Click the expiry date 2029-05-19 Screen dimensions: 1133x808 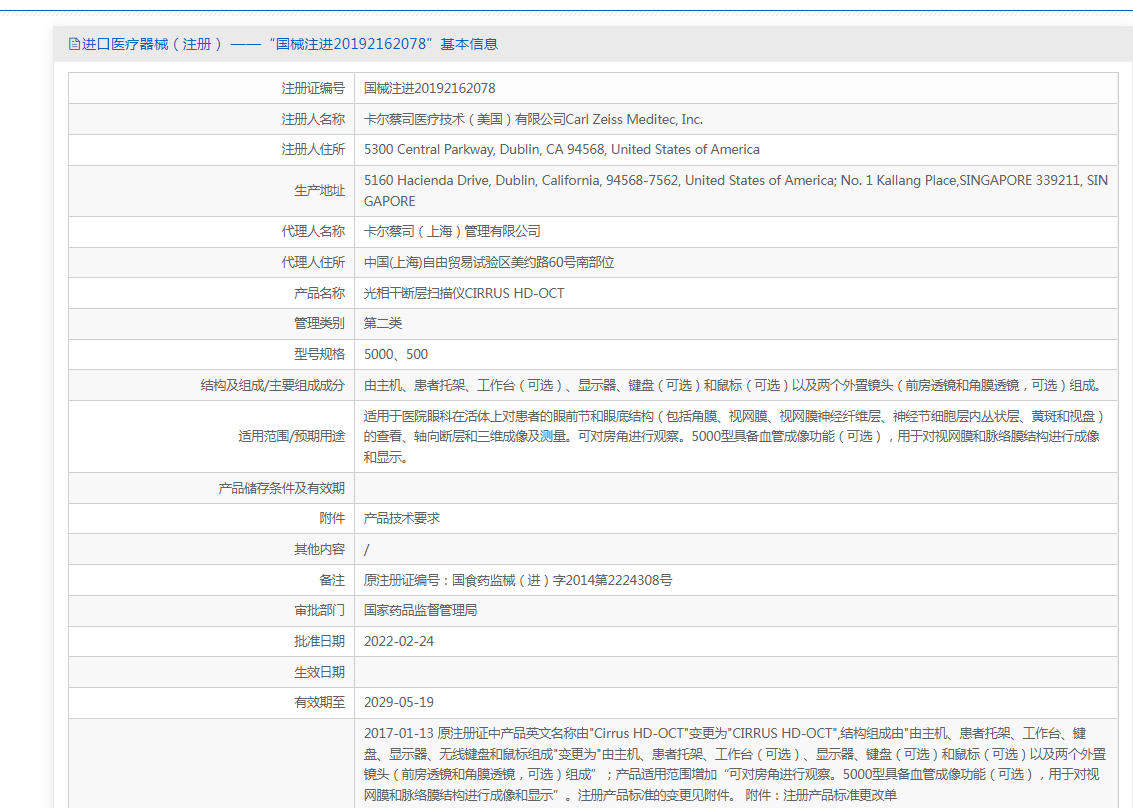click(x=399, y=702)
